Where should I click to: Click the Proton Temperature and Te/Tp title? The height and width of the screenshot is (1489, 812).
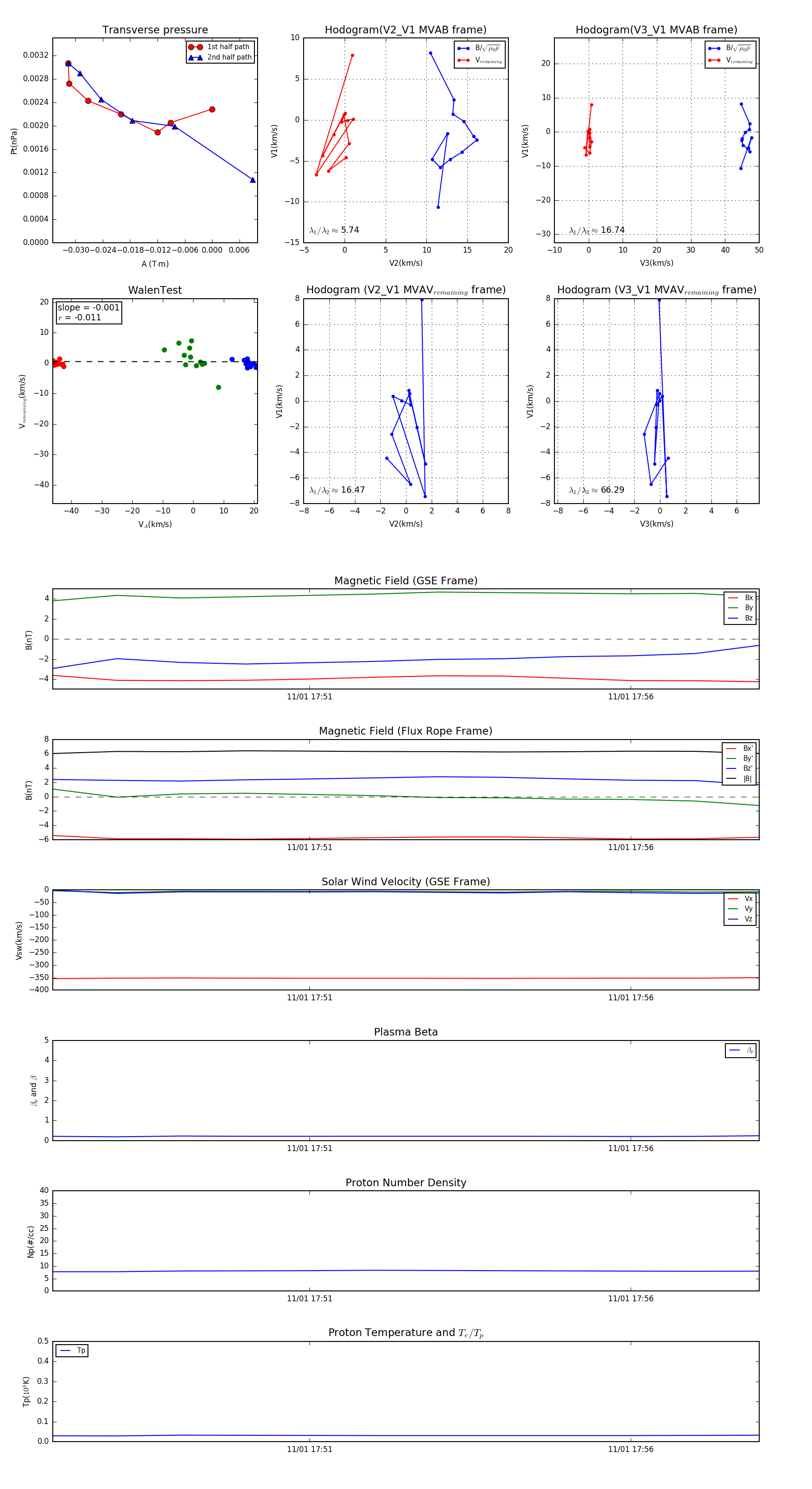(x=406, y=1333)
